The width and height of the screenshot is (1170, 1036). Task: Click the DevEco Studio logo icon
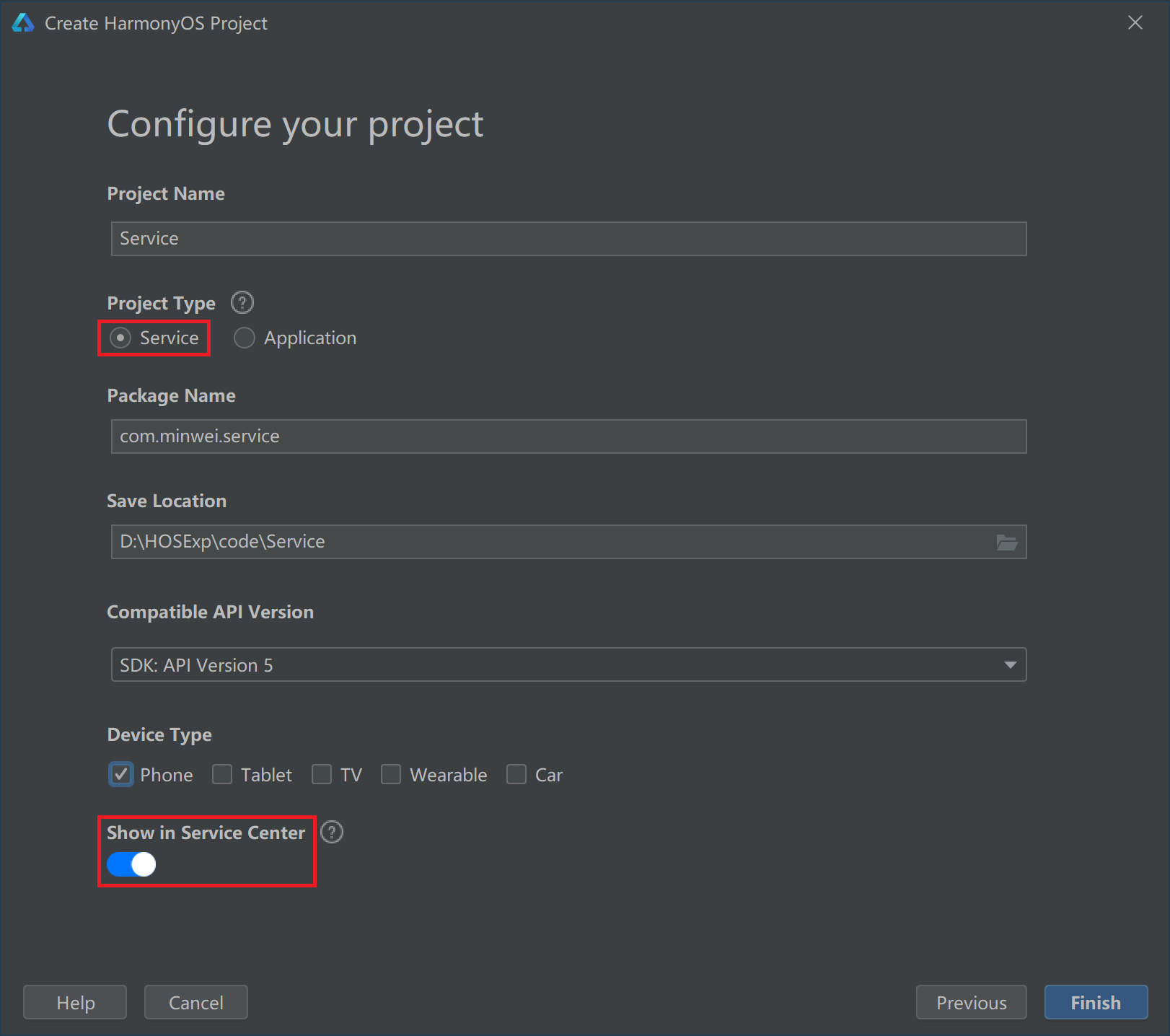pos(23,23)
